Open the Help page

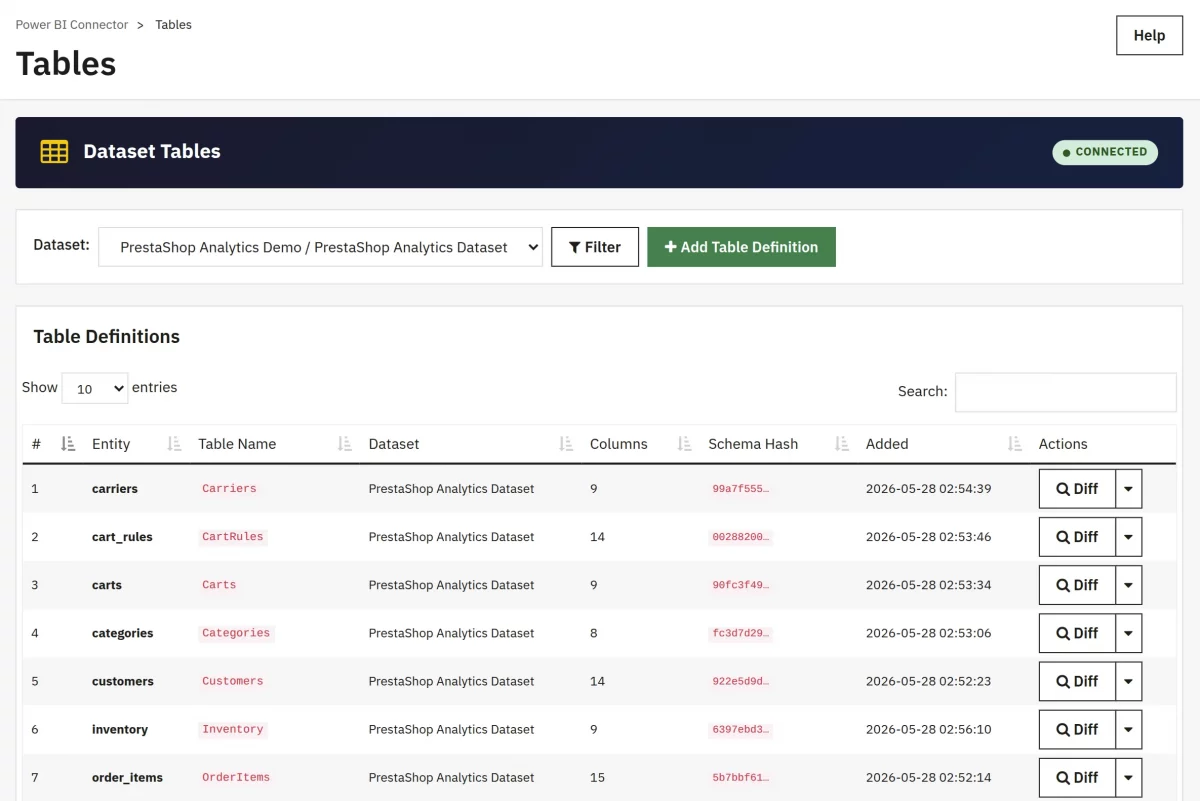pyautogui.click(x=1149, y=35)
